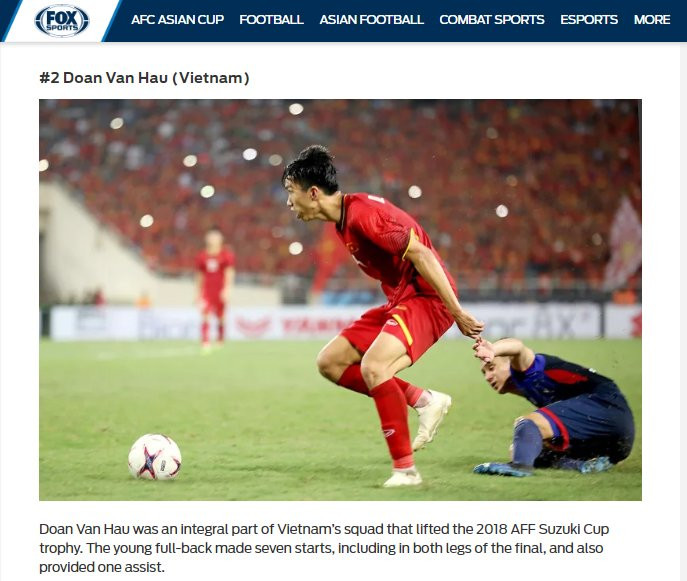Click '2018 AFF Suzuki Cup' in the text
Image resolution: width=687 pixels, height=581 pixels.
(533, 529)
